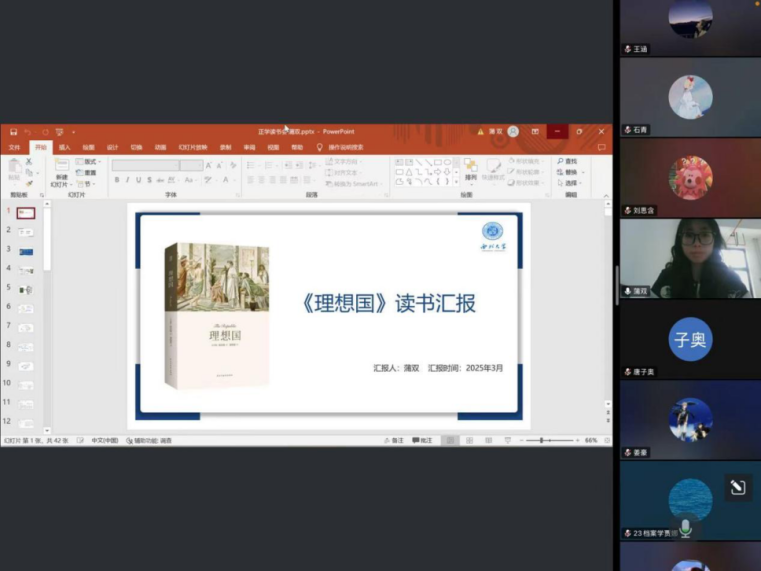Expand the Select (选择) dropdown
The image size is (761, 571).
[571, 183]
